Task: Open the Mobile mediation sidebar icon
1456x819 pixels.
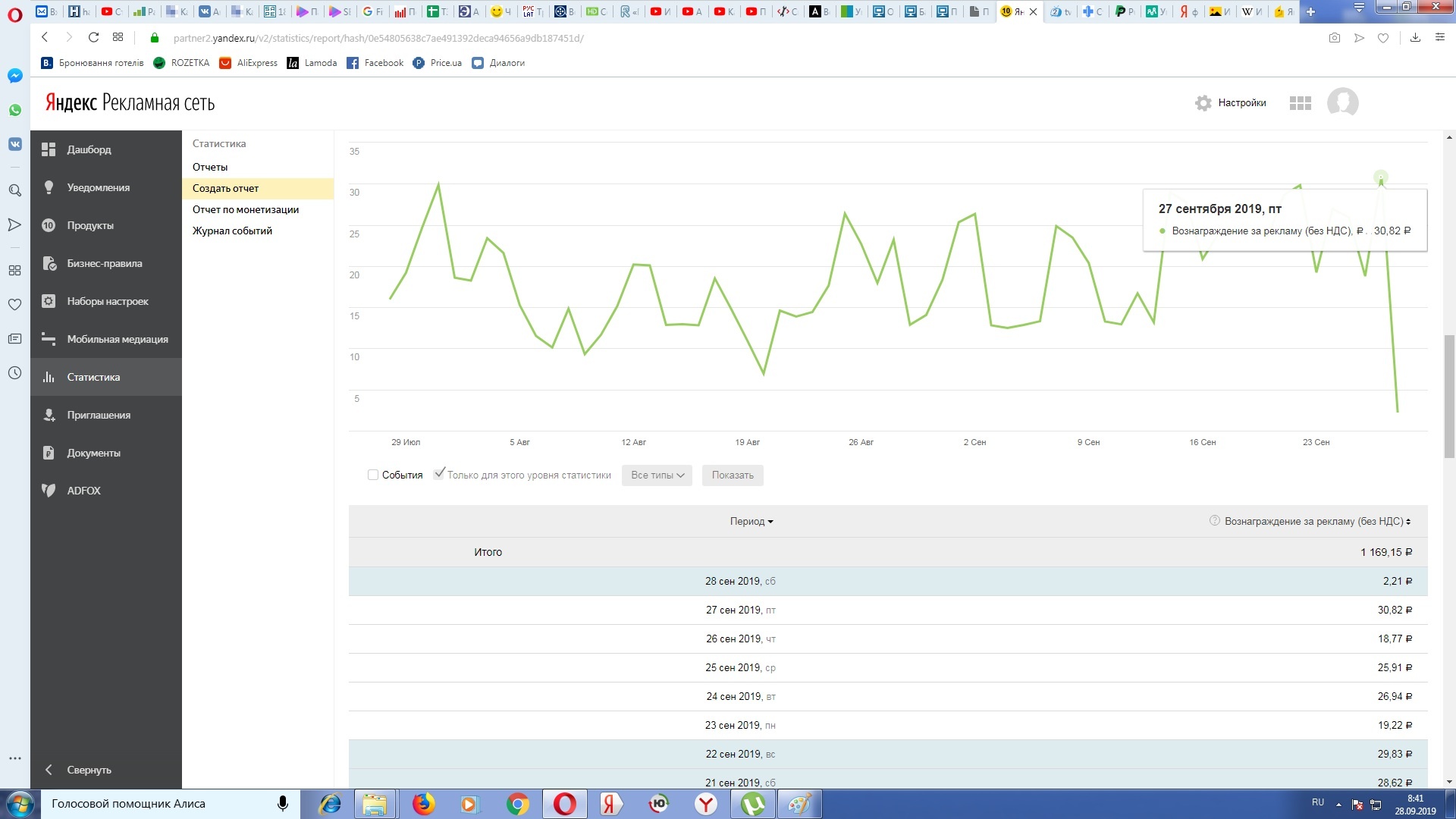Action: pos(49,339)
